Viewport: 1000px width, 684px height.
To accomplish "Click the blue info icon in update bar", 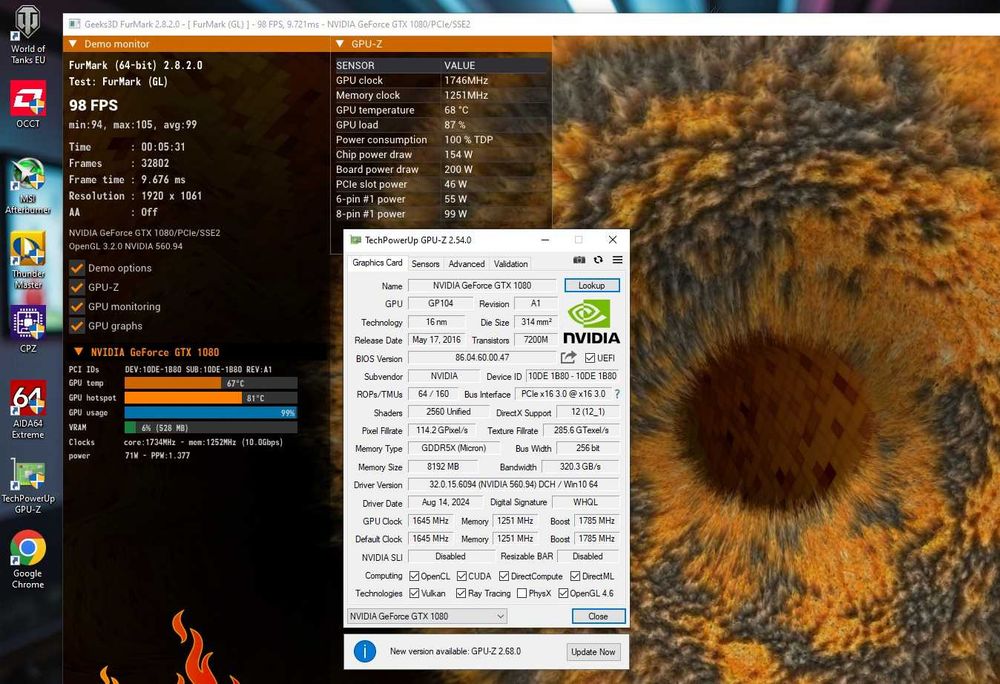I will point(365,651).
